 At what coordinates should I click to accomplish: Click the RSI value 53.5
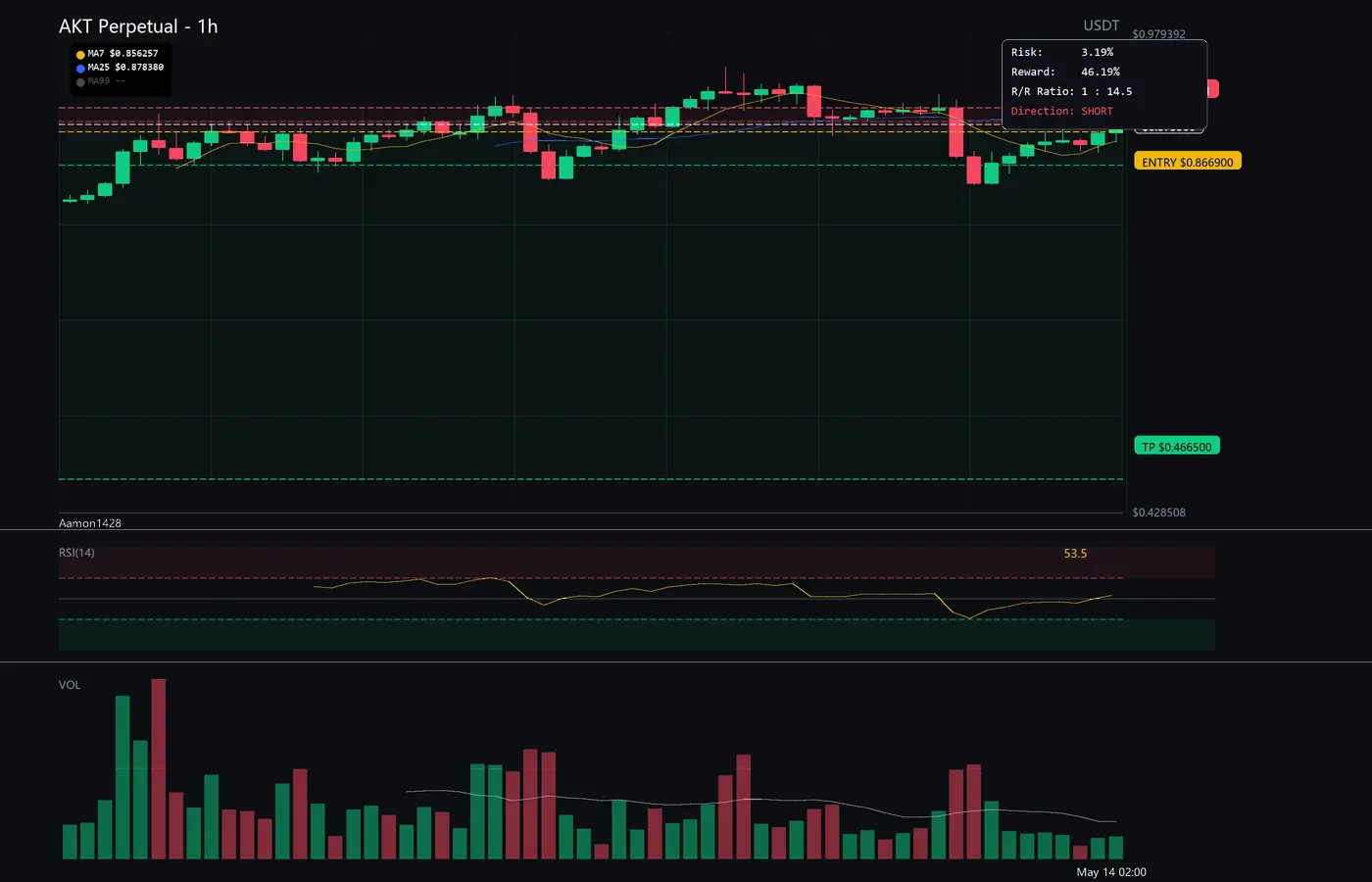[x=1075, y=554]
